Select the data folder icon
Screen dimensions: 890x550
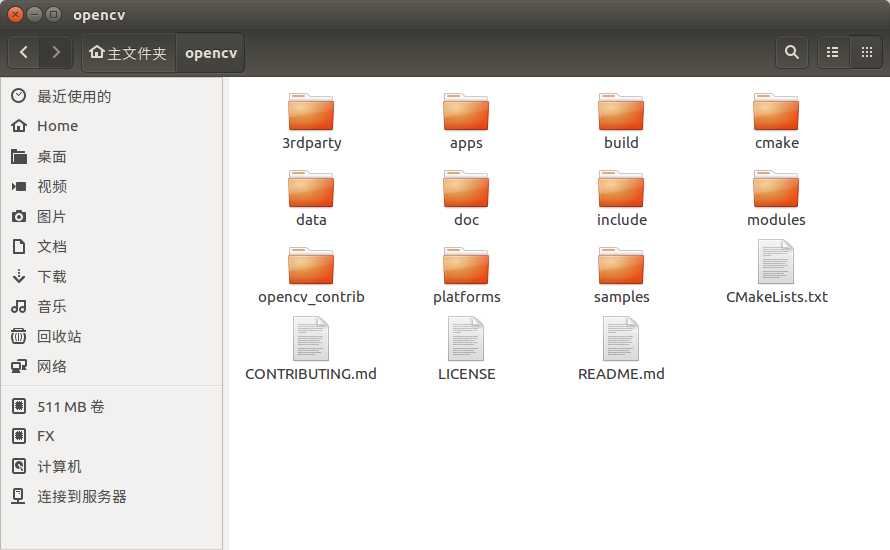click(311, 189)
